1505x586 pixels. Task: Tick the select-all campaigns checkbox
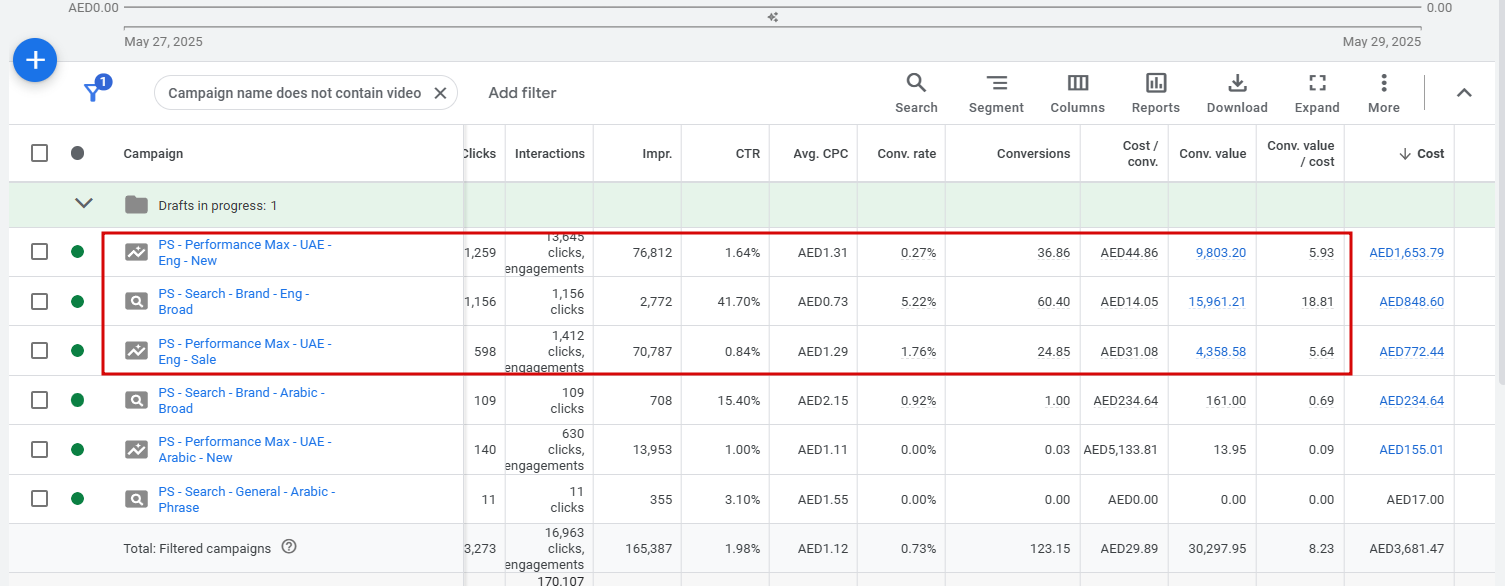39,153
